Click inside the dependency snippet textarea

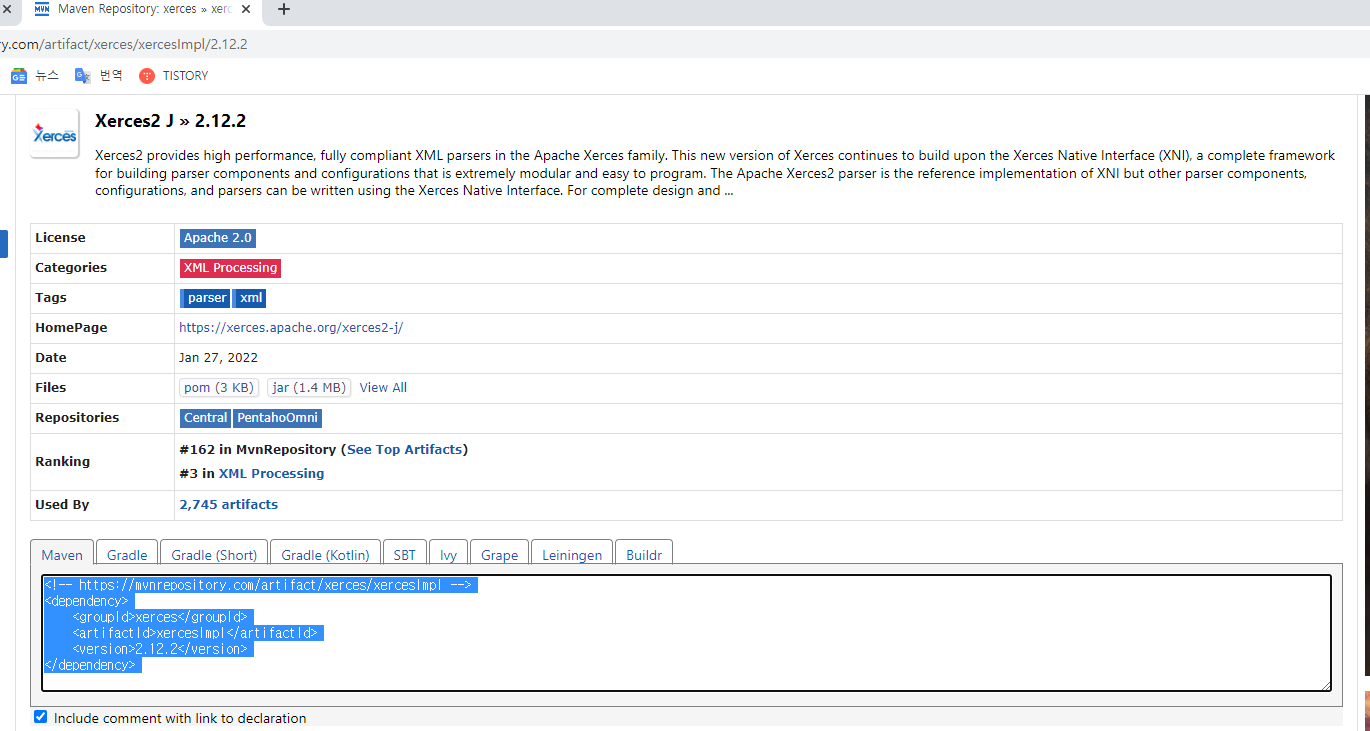(x=686, y=632)
